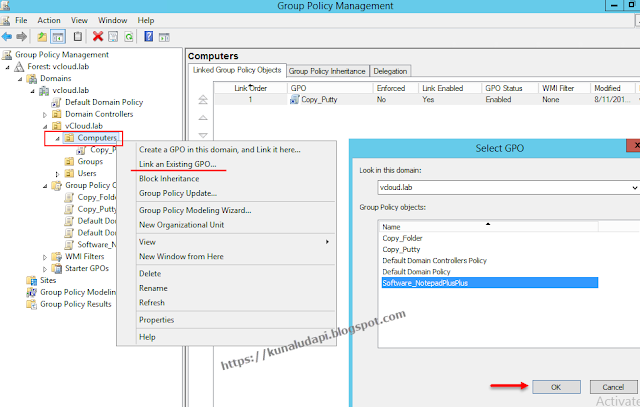The height and width of the screenshot is (407, 640).
Task: Click the blue Back arrow in toolbar
Action: click(7, 37)
